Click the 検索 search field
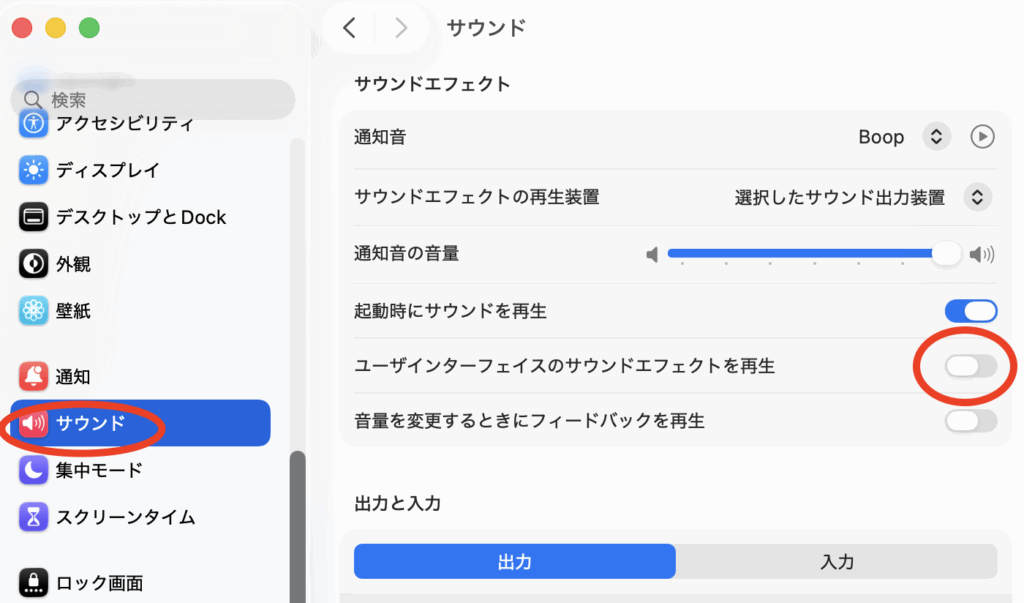The width and height of the screenshot is (1024, 603). click(152, 100)
